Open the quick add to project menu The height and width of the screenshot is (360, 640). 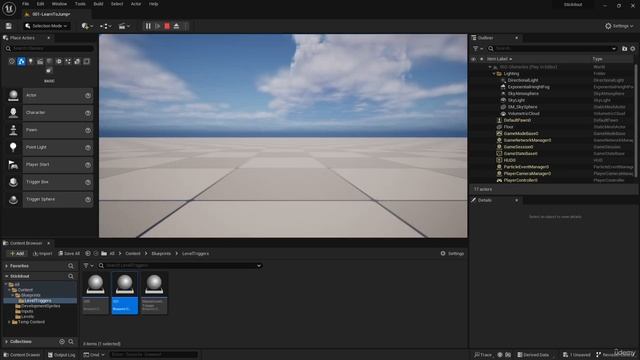87,26
